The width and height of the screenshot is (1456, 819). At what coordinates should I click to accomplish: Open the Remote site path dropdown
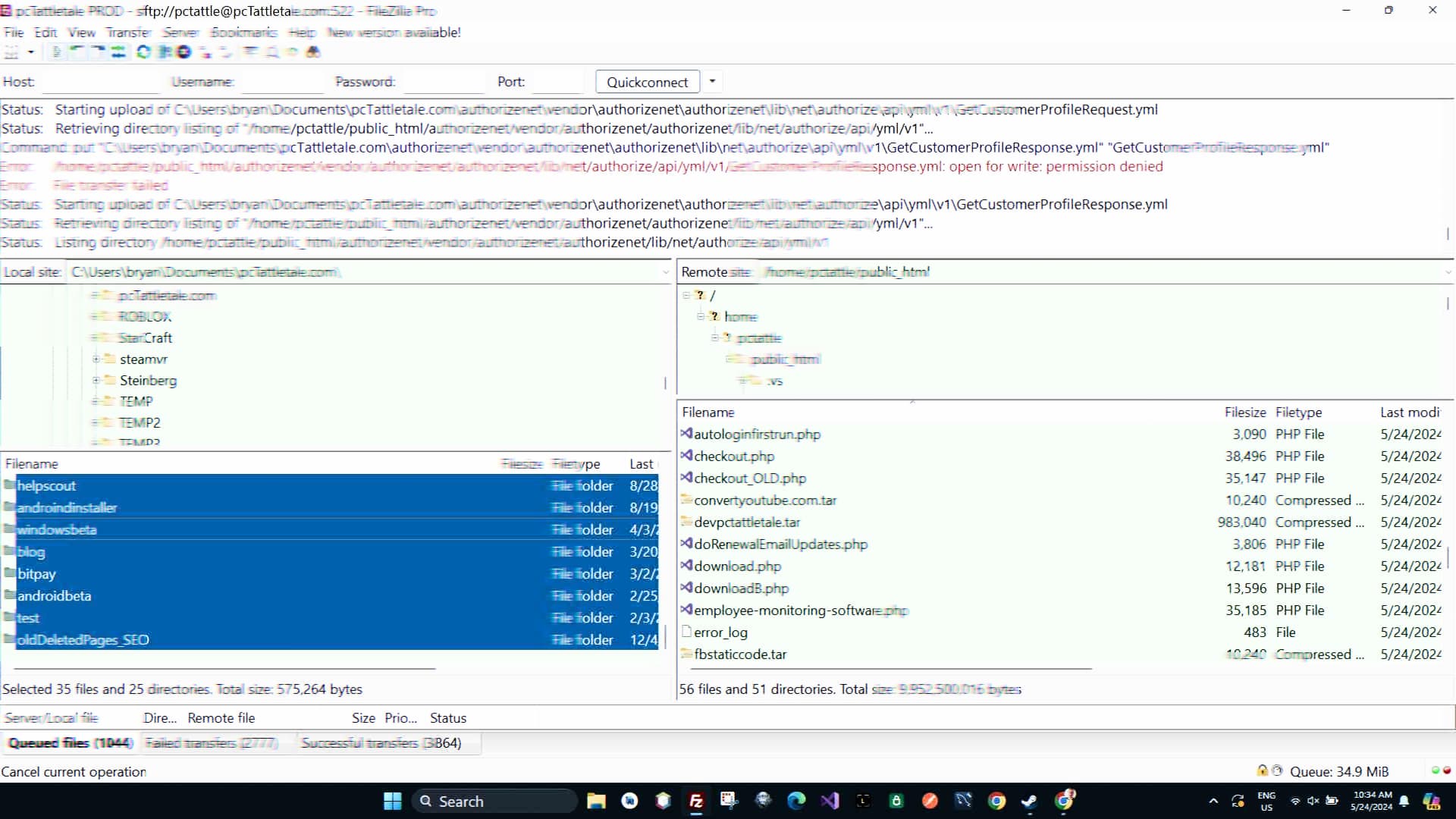[1447, 272]
